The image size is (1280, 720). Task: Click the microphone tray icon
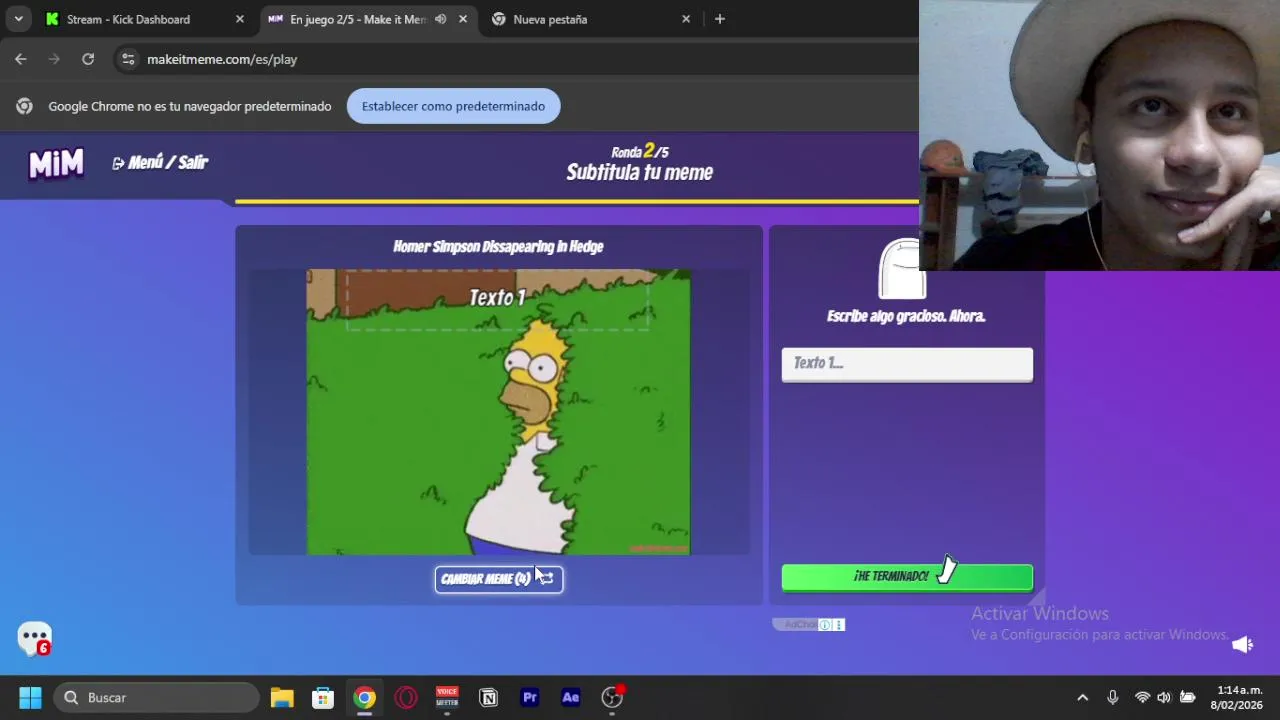coord(1112,697)
